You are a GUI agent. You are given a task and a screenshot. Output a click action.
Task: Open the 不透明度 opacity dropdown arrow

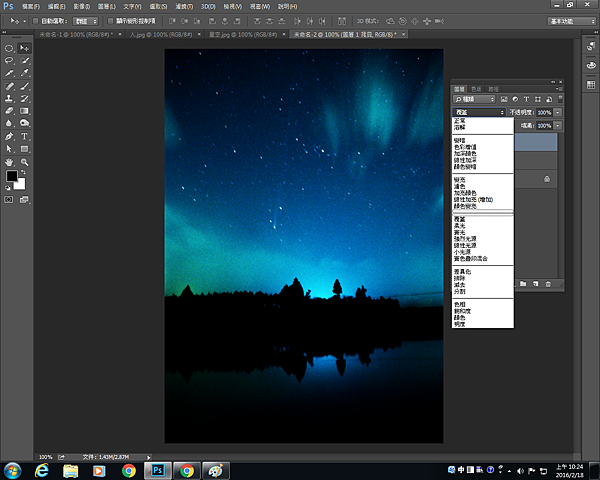[557, 113]
